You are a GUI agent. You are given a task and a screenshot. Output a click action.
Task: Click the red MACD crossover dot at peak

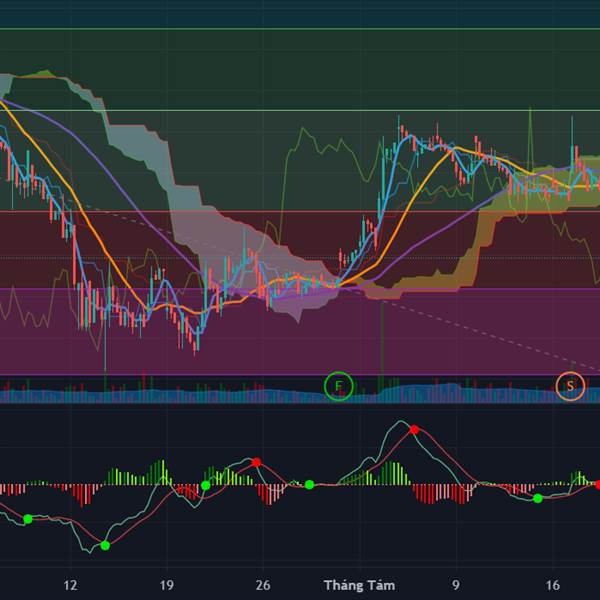pyautogui.click(x=414, y=430)
